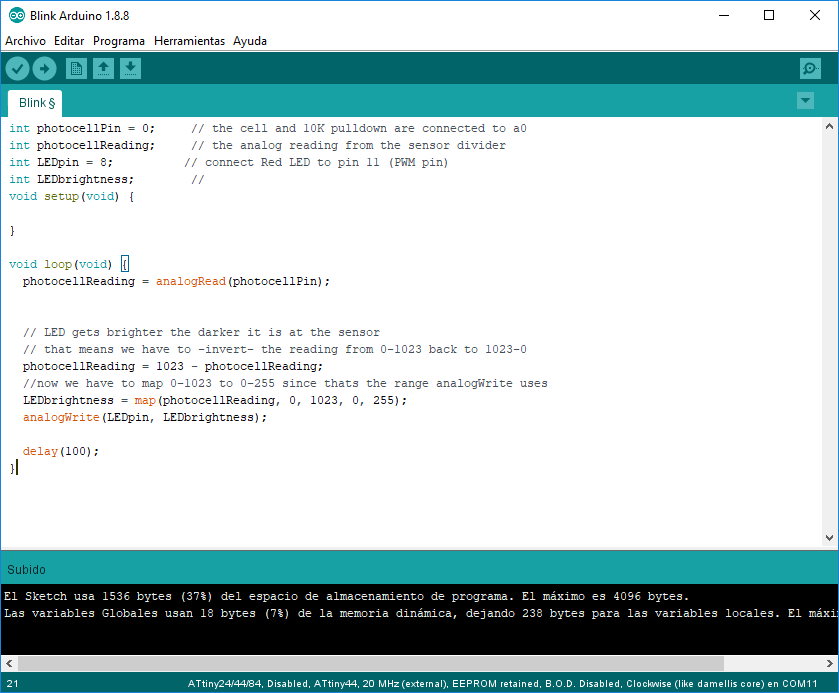
Task: Click the console scroll left arrow
Action: [9, 664]
